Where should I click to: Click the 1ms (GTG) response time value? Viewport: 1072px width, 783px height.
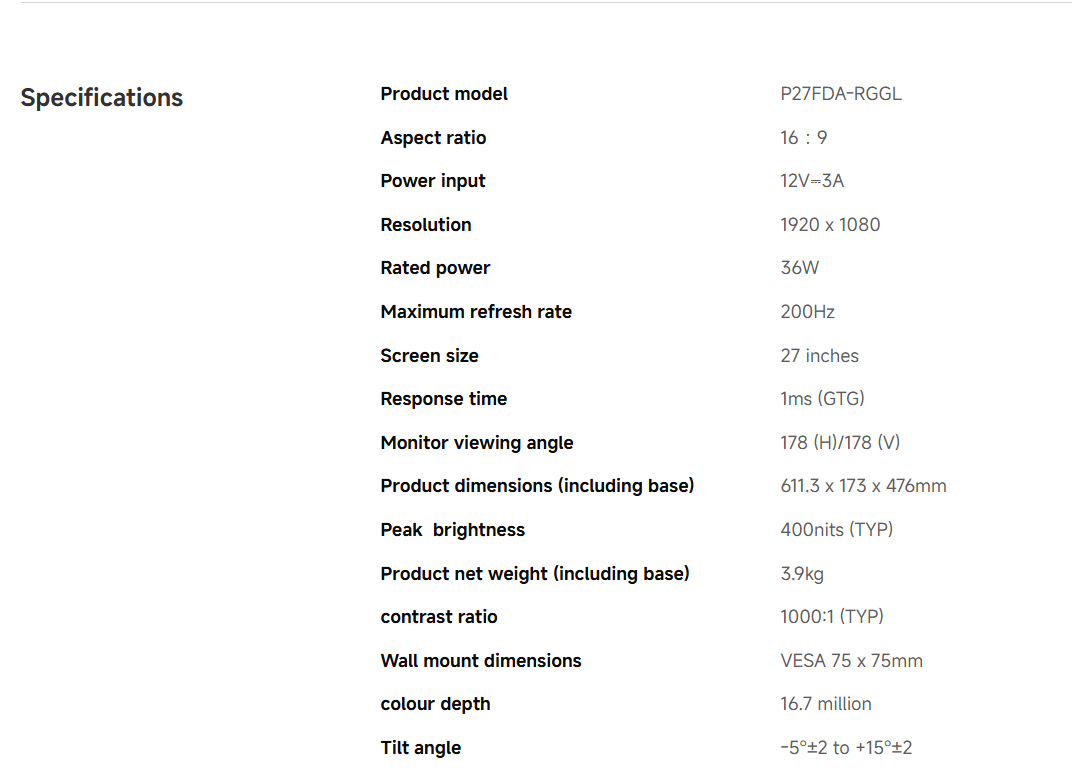[x=822, y=399]
